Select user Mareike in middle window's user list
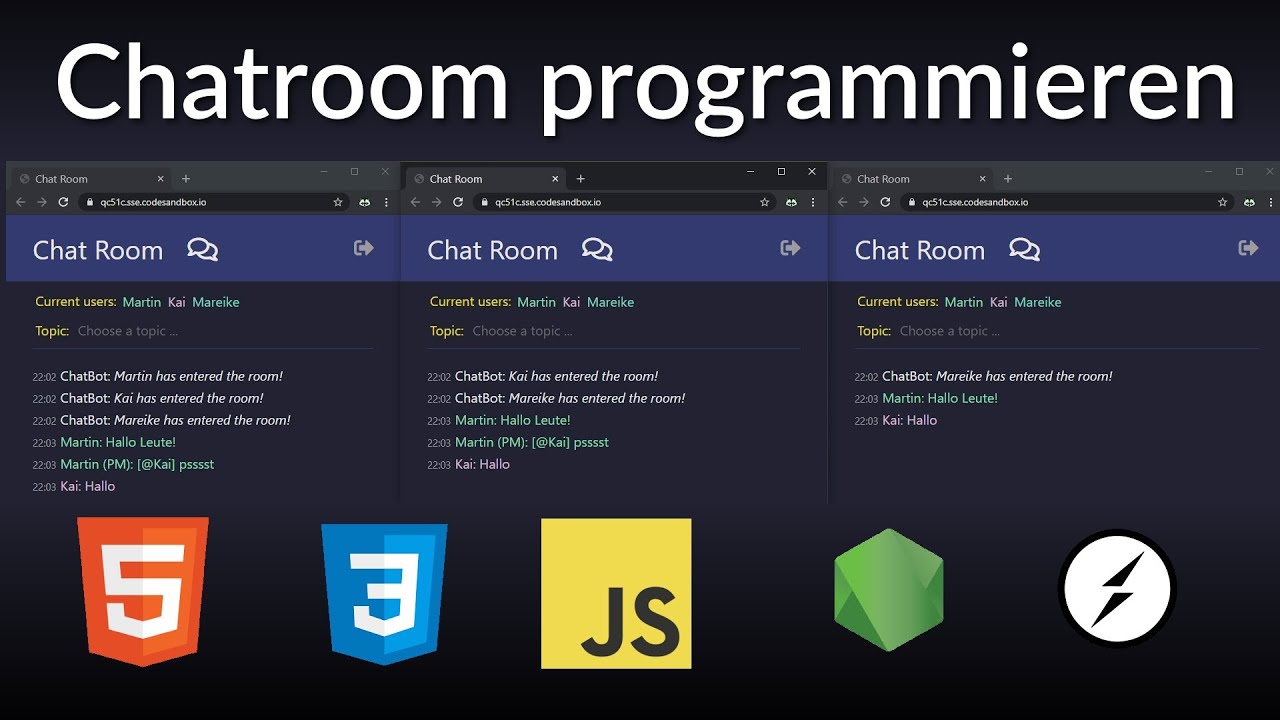The image size is (1280, 720). click(611, 302)
